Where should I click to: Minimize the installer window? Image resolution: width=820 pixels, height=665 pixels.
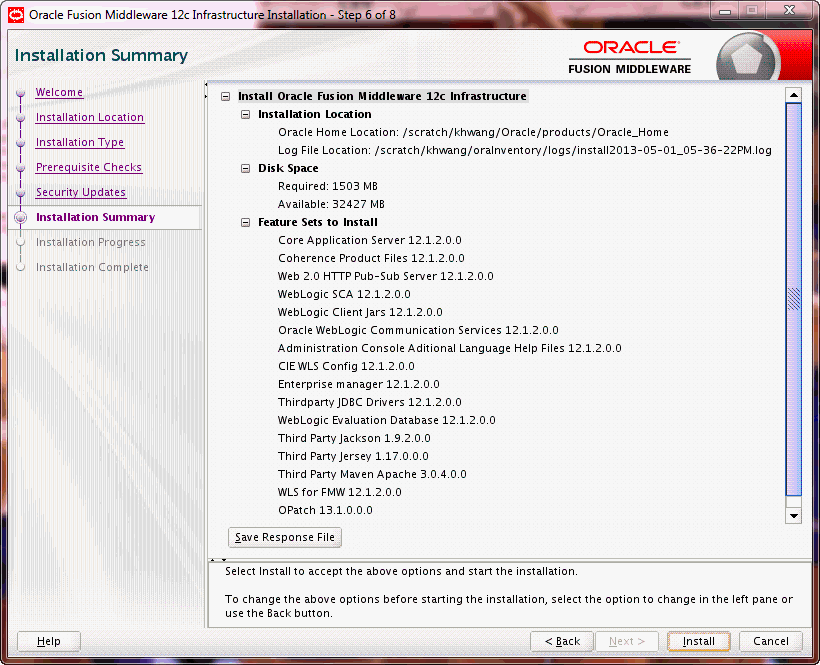pyautogui.click(x=725, y=10)
